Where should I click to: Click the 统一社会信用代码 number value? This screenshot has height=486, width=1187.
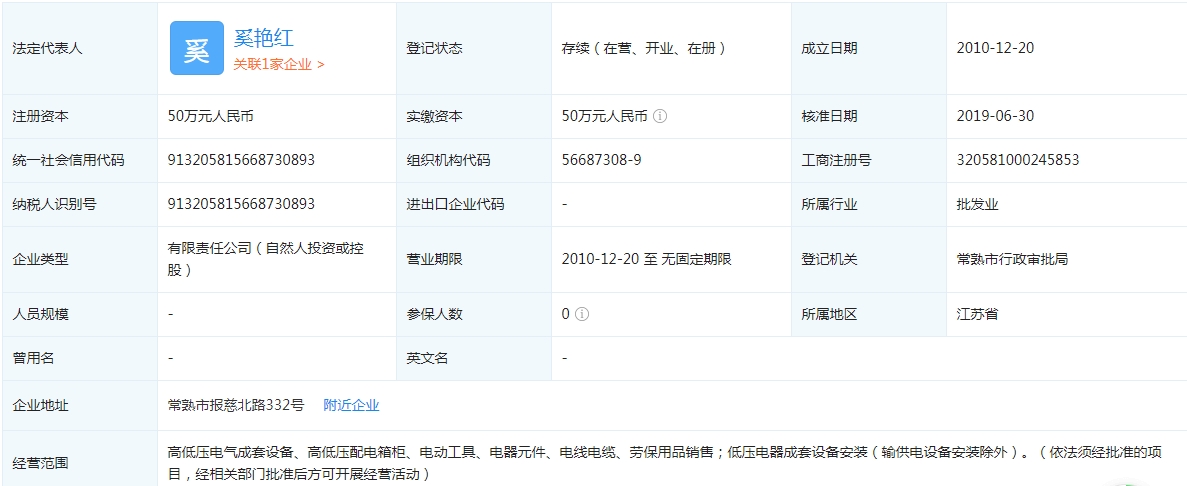[241, 160]
